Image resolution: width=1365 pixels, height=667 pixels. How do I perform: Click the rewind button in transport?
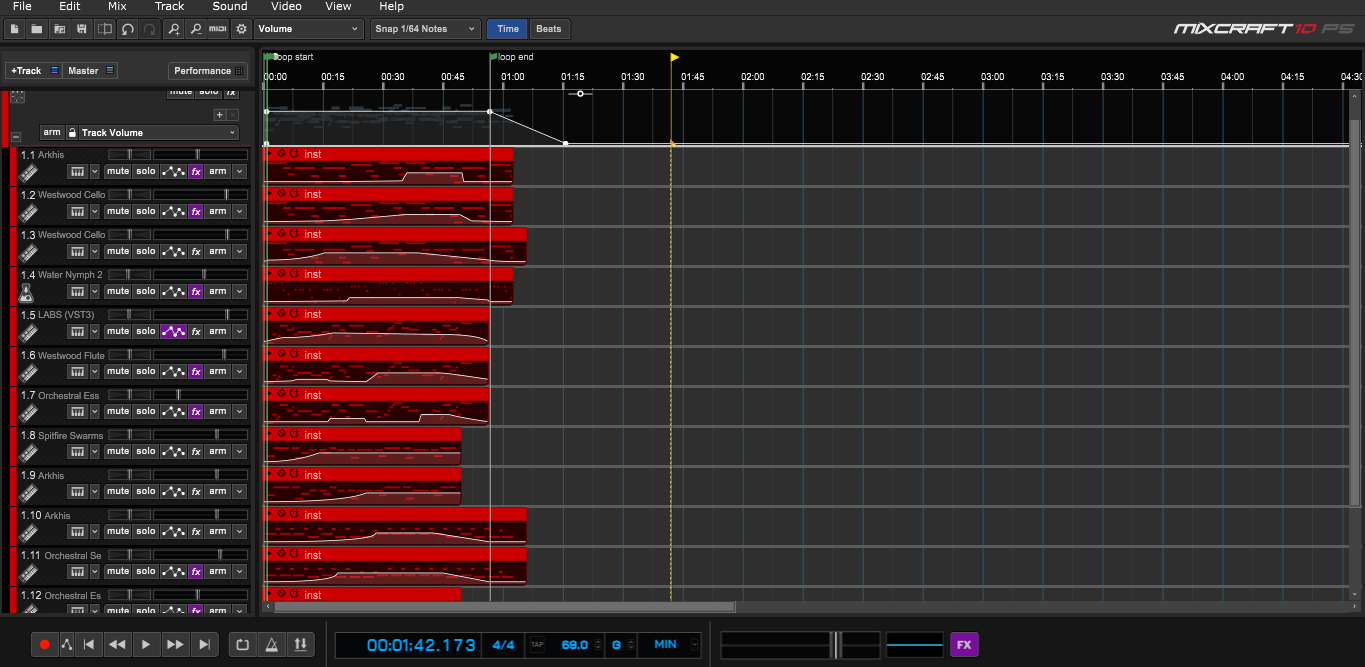tap(117, 645)
